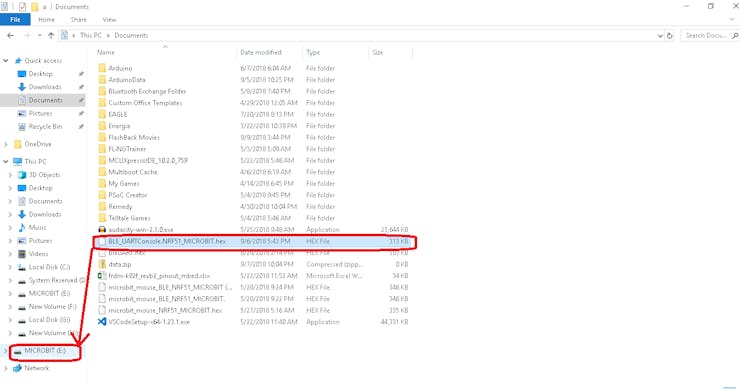Open Recycle Bin in the sidebar
Viewport: 740px width, 389px height.
[x=45, y=127]
